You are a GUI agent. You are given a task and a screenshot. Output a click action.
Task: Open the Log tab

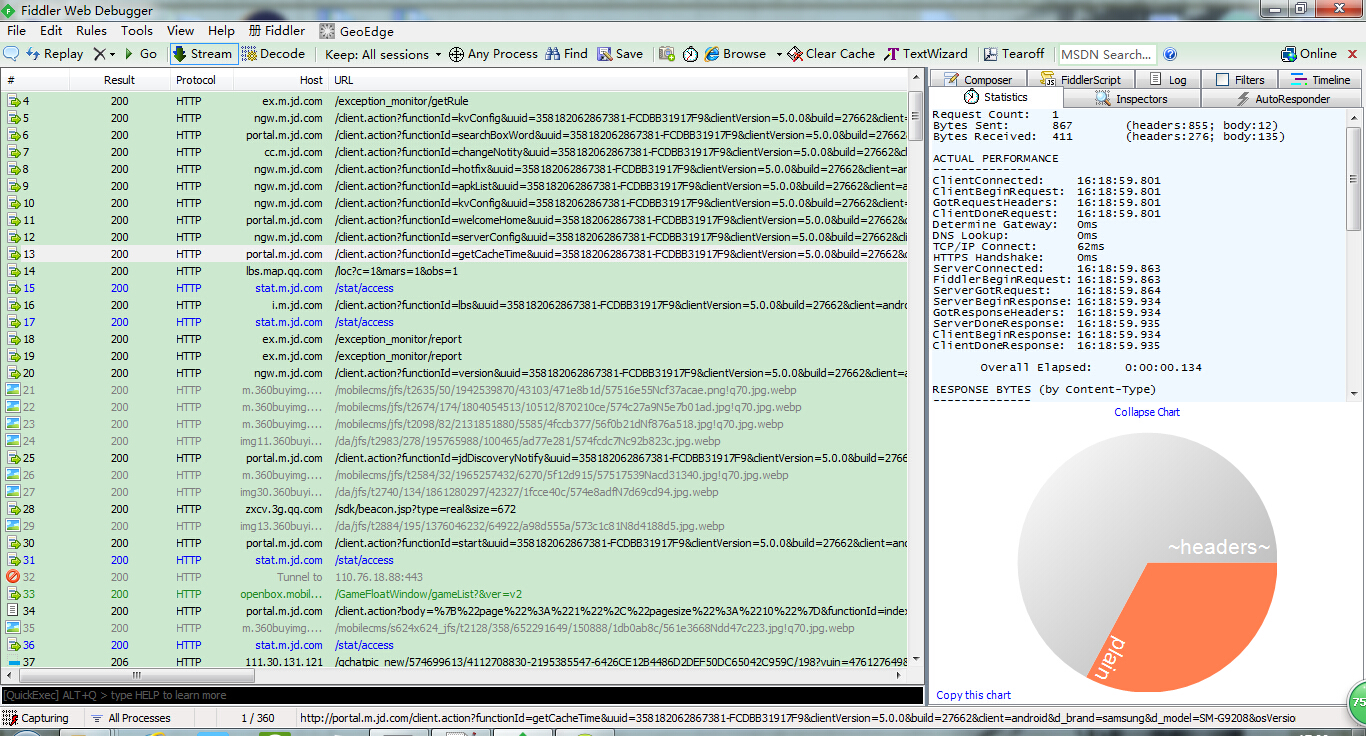tap(1167, 80)
